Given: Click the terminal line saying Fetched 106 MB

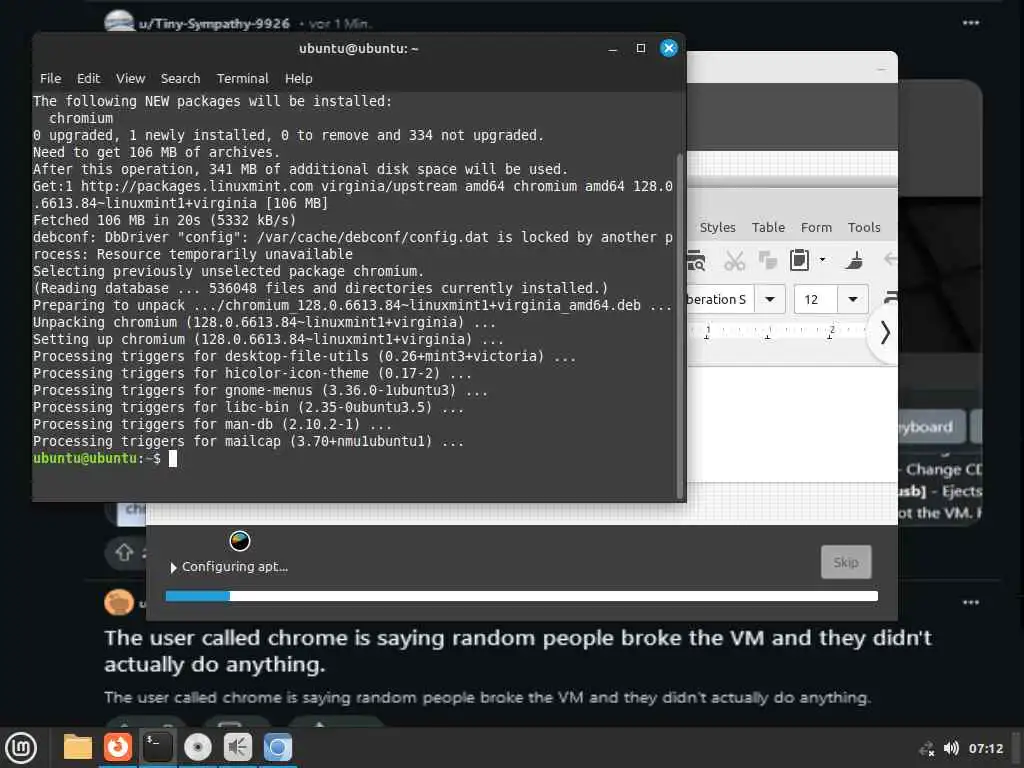Looking at the screenshot, I should (x=164, y=220).
